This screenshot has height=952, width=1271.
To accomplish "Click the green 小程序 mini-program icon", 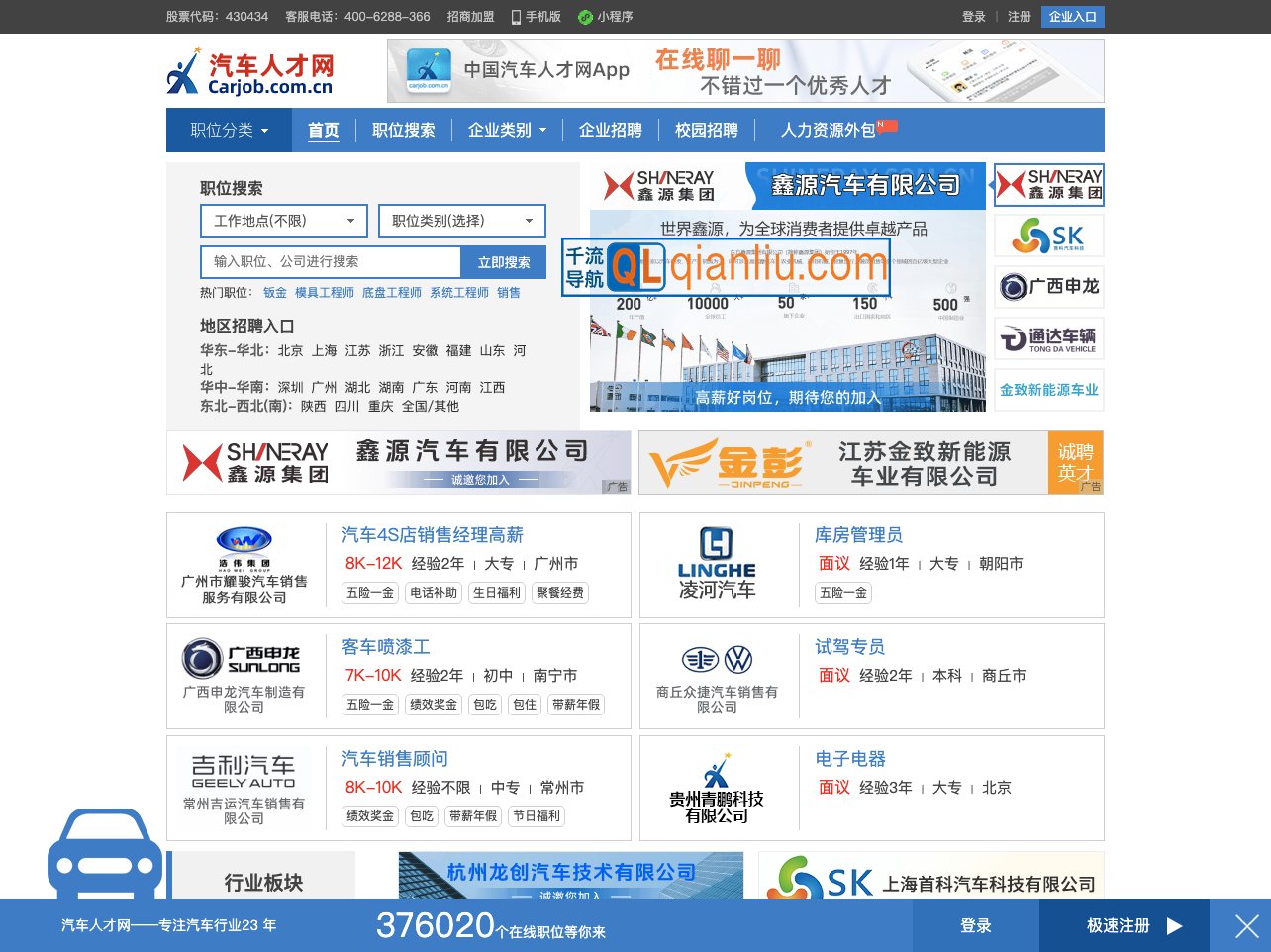I will coord(586,17).
